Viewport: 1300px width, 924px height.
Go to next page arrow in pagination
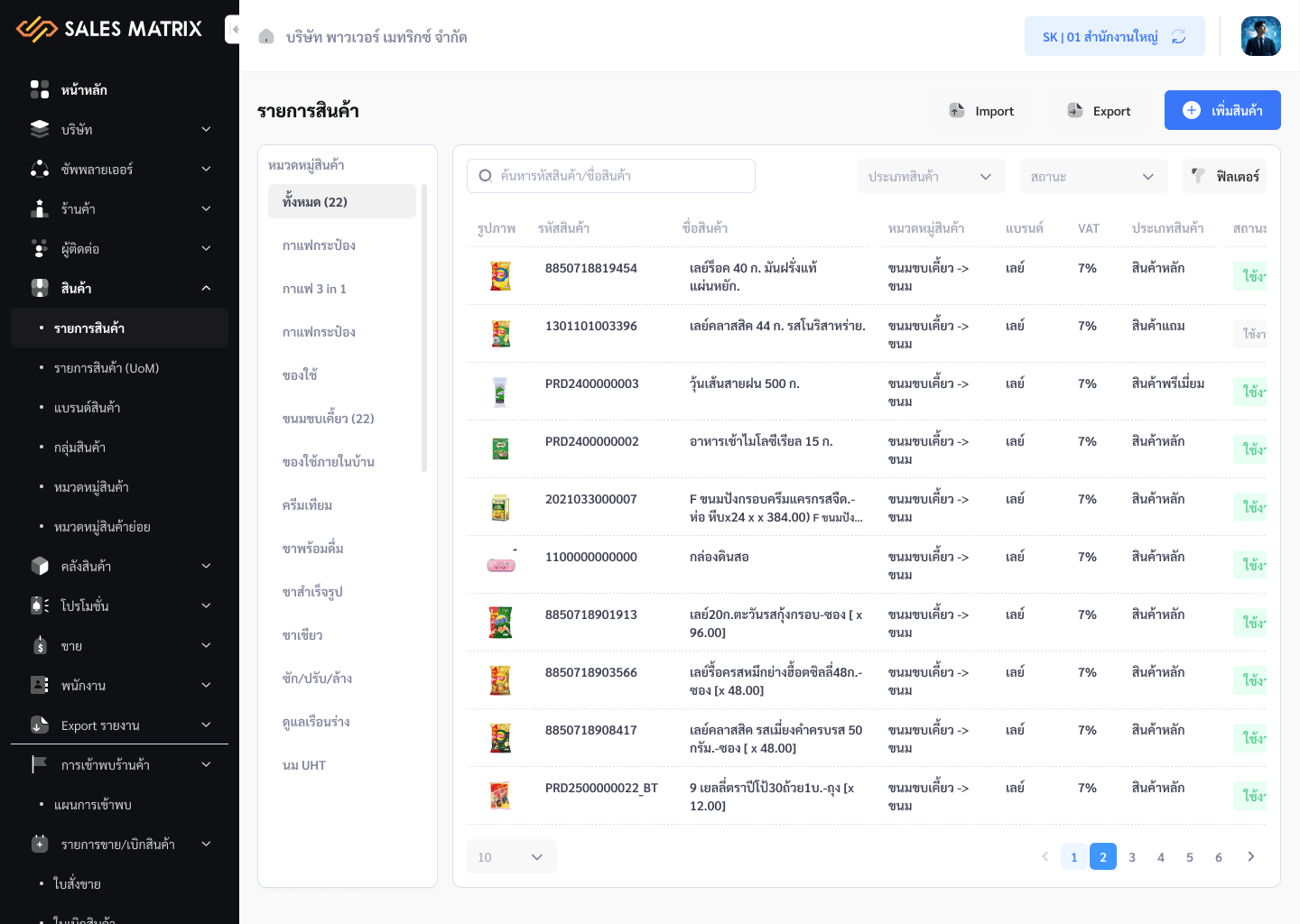[x=1250, y=856]
